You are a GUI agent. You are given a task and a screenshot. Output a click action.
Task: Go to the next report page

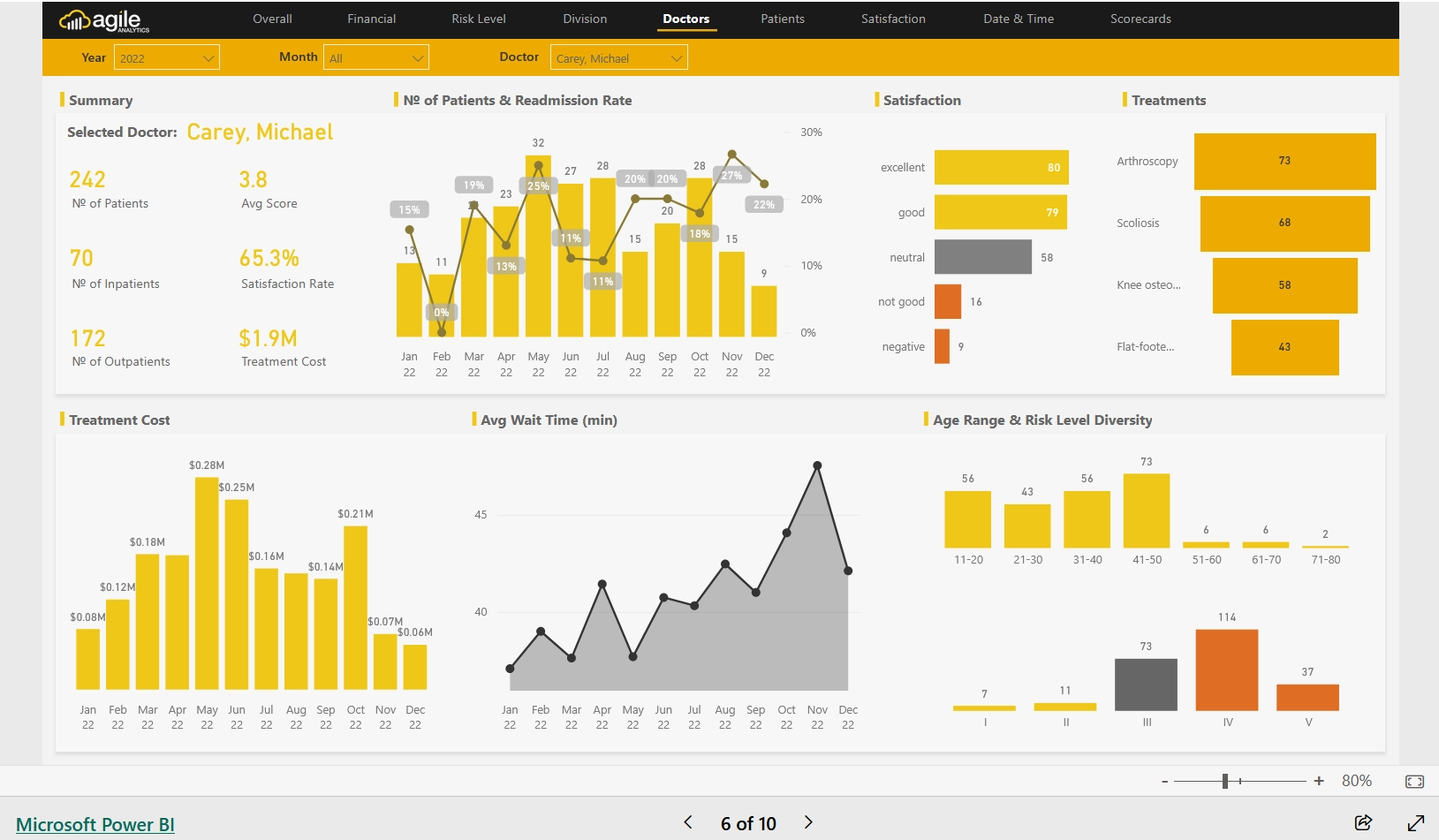[x=808, y=822]
